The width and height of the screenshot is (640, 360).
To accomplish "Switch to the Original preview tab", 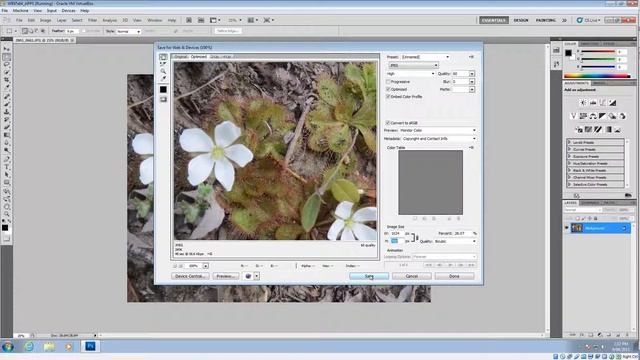I will (x=181, y=57).
